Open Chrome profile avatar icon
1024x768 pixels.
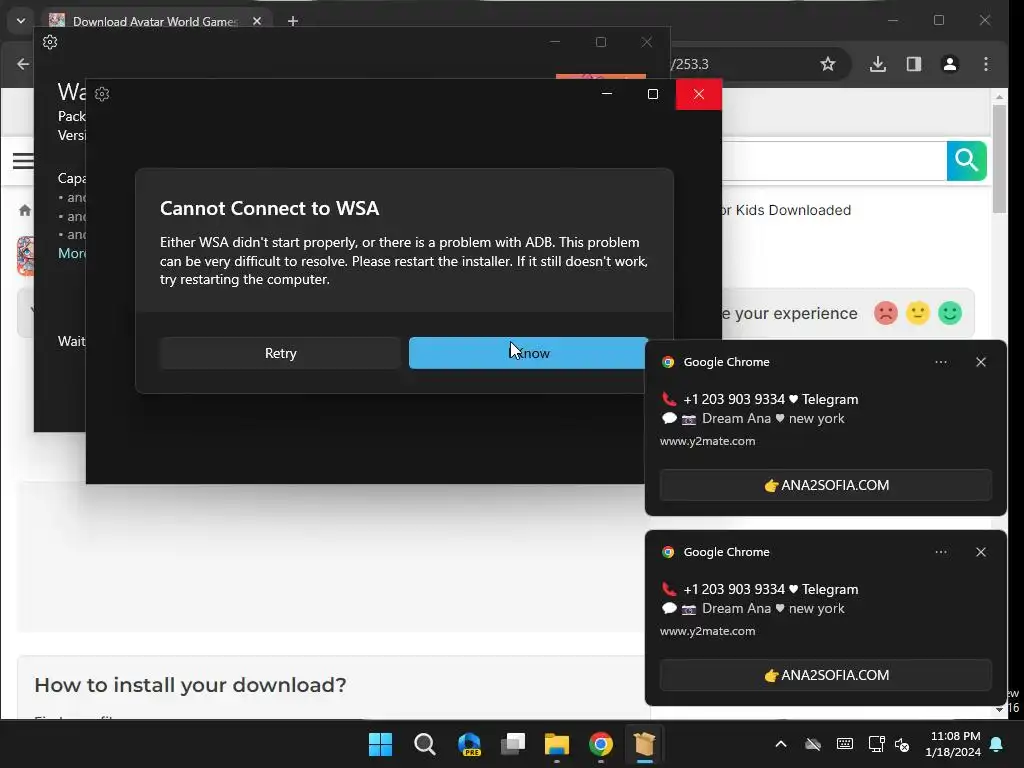[950, 64]
